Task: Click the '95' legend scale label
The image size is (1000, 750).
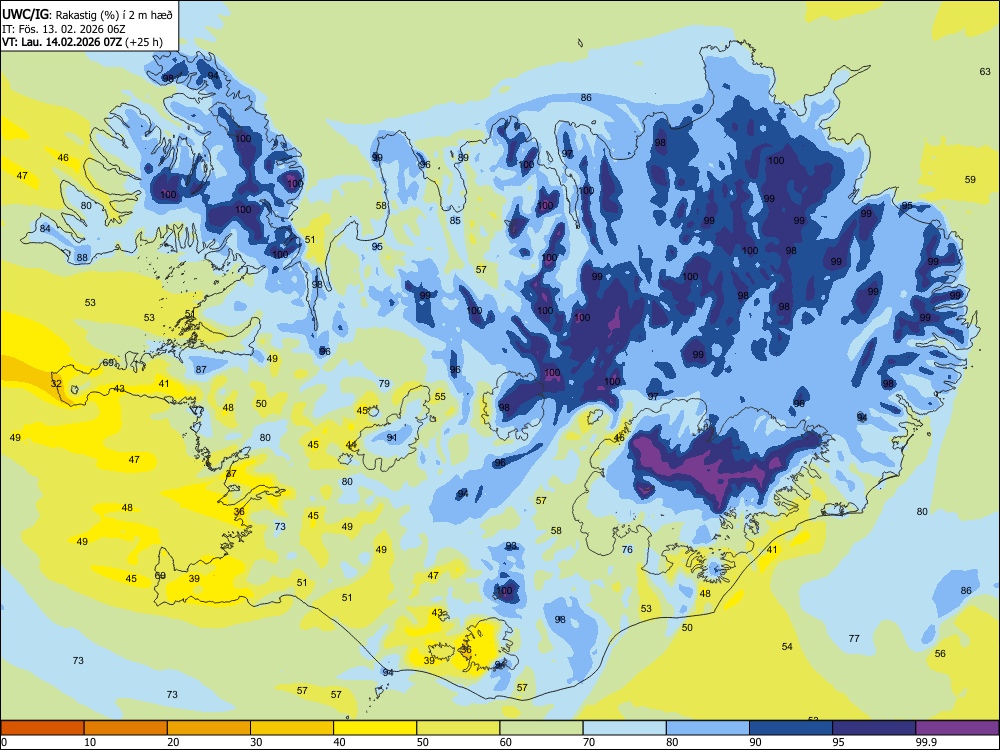Action: click(x=839, y=742)
